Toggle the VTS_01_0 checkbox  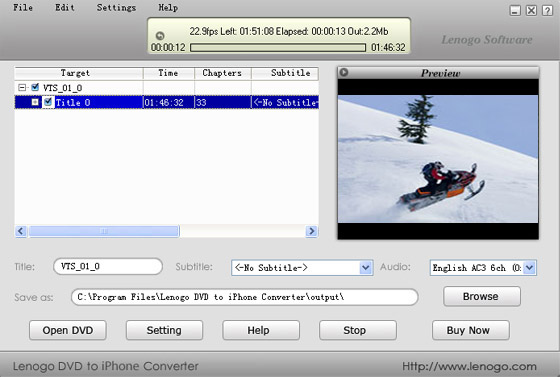tap(35, 87)
